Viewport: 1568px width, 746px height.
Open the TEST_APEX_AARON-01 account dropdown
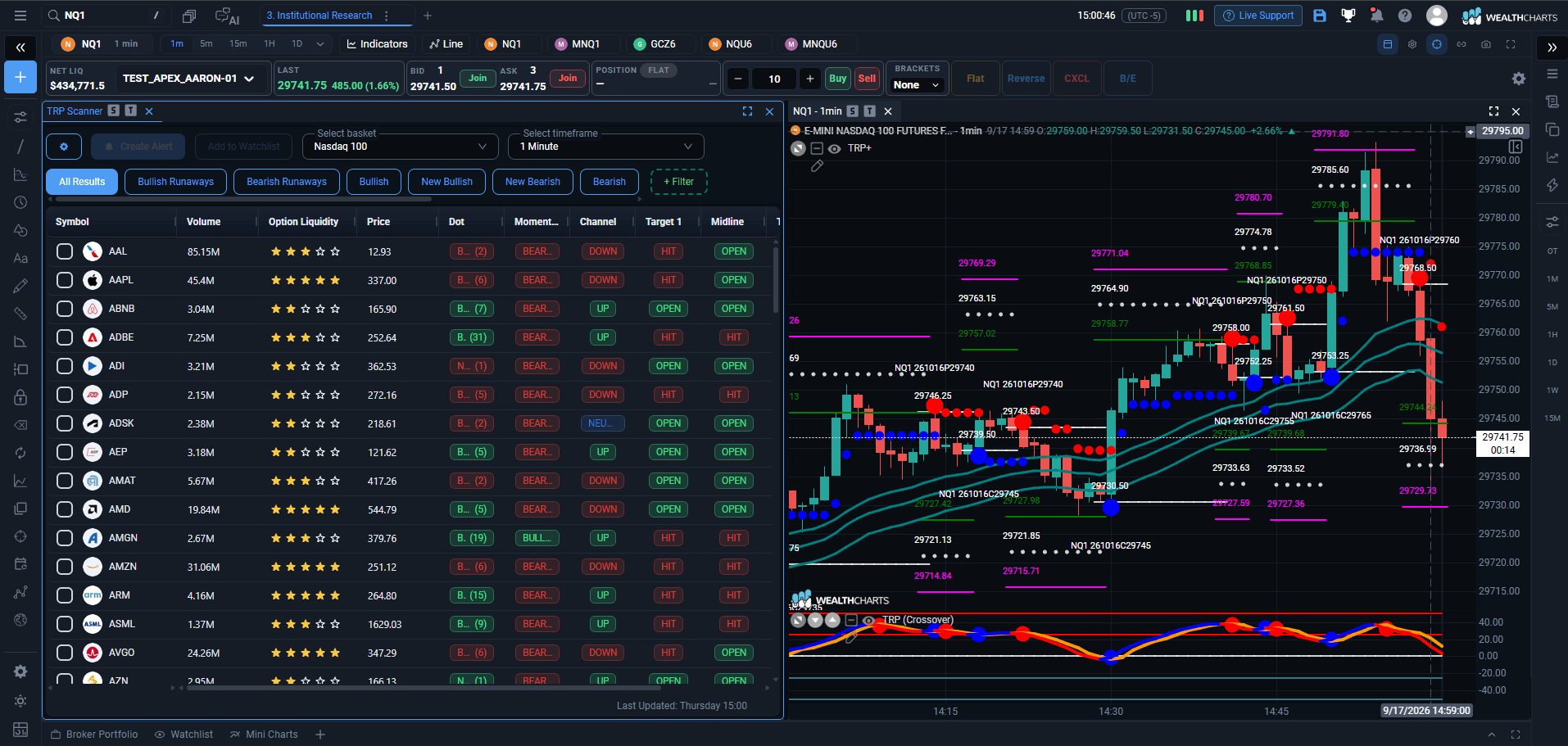[x=188, y=79]
